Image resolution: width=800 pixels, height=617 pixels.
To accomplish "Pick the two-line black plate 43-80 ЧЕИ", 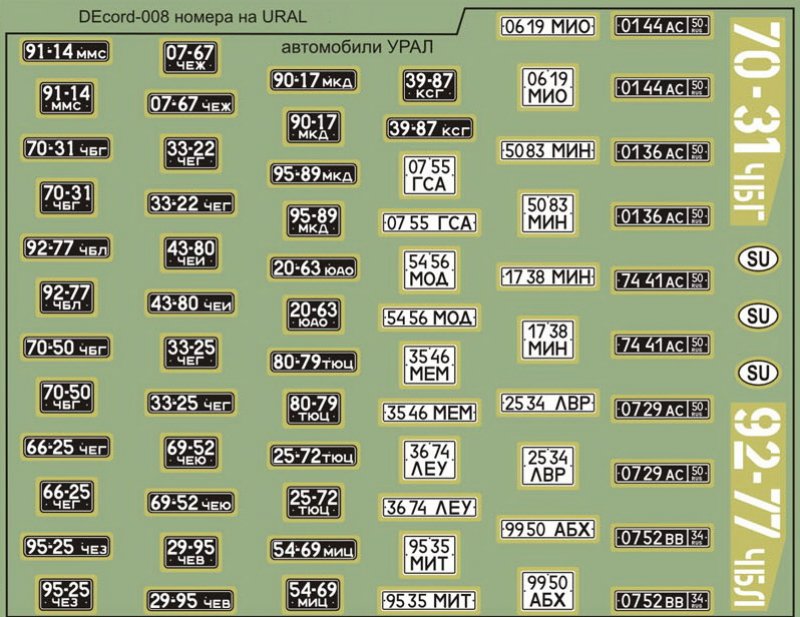I will click(x=191, y=253).
